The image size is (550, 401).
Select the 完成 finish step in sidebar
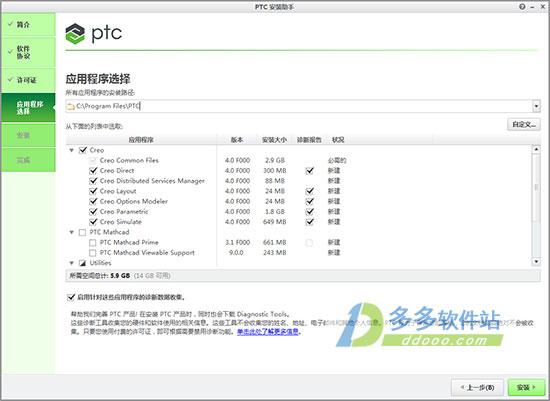pyautogui.click(x=28, y=160)
